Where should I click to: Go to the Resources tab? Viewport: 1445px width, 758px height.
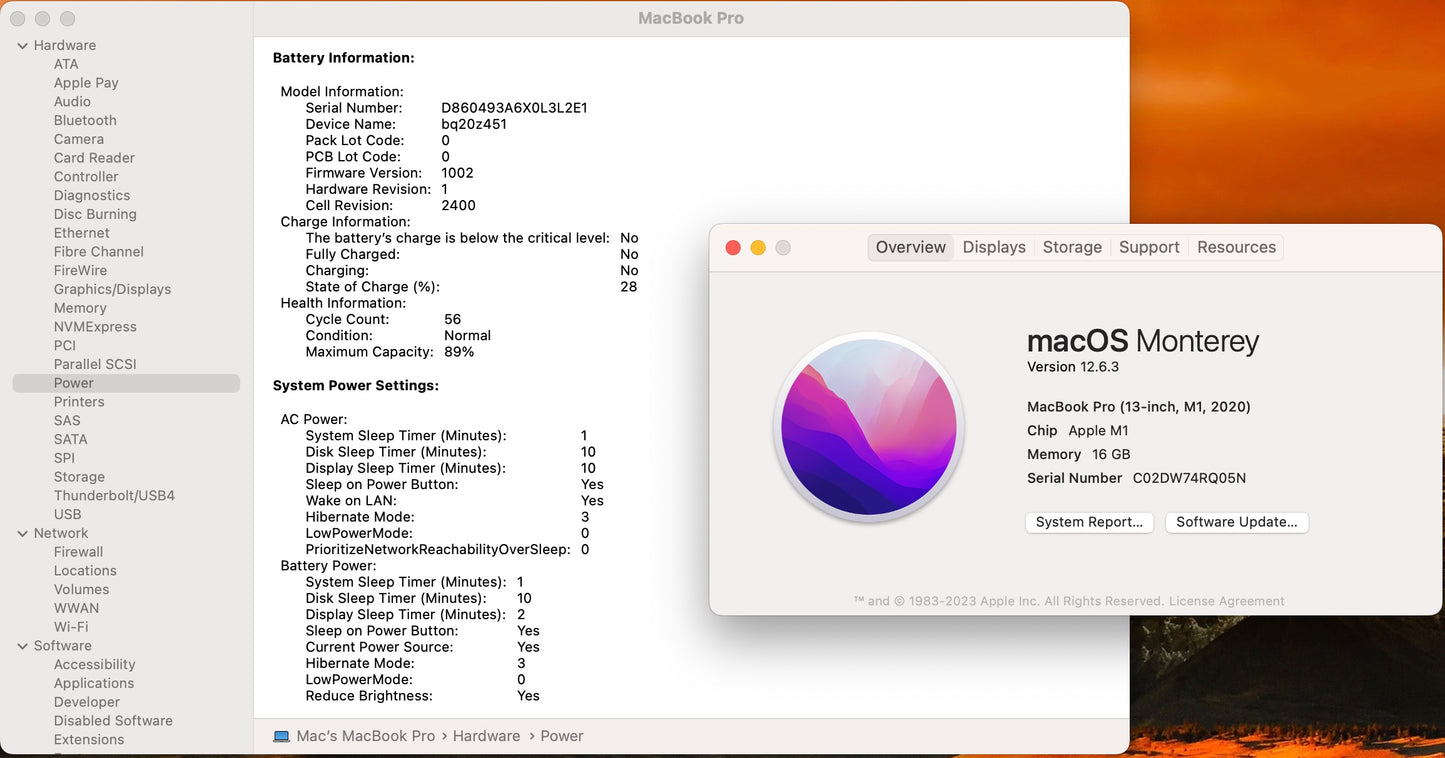[1236, 247]
